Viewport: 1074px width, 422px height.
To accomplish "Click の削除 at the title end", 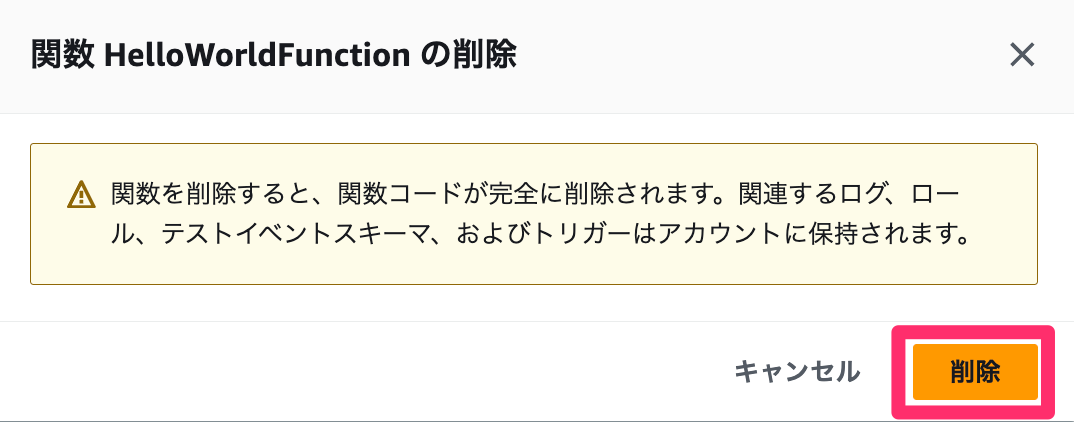I will pos(468,55).
